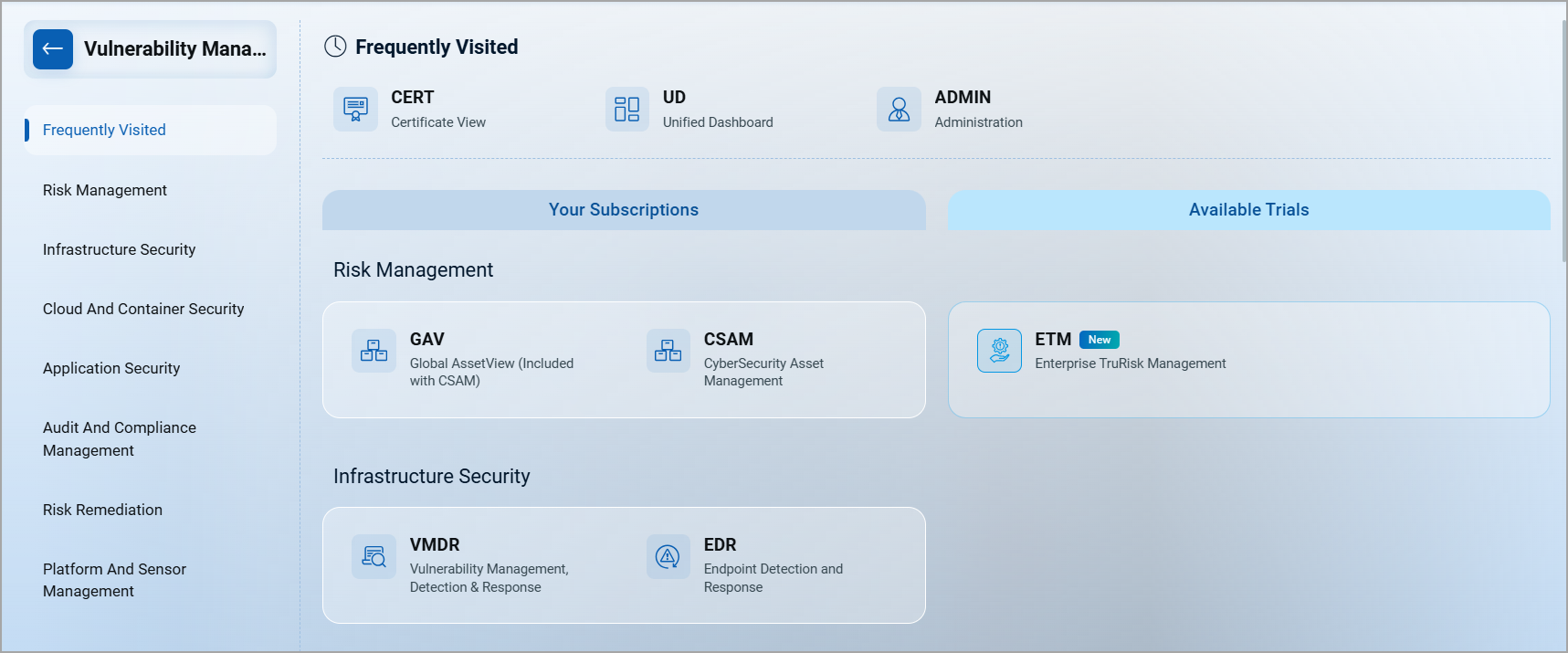Click the Frequently Visited main heading
Image resolution: width=1568 pixels, height=653 pixels.
[x=437, y=47]
